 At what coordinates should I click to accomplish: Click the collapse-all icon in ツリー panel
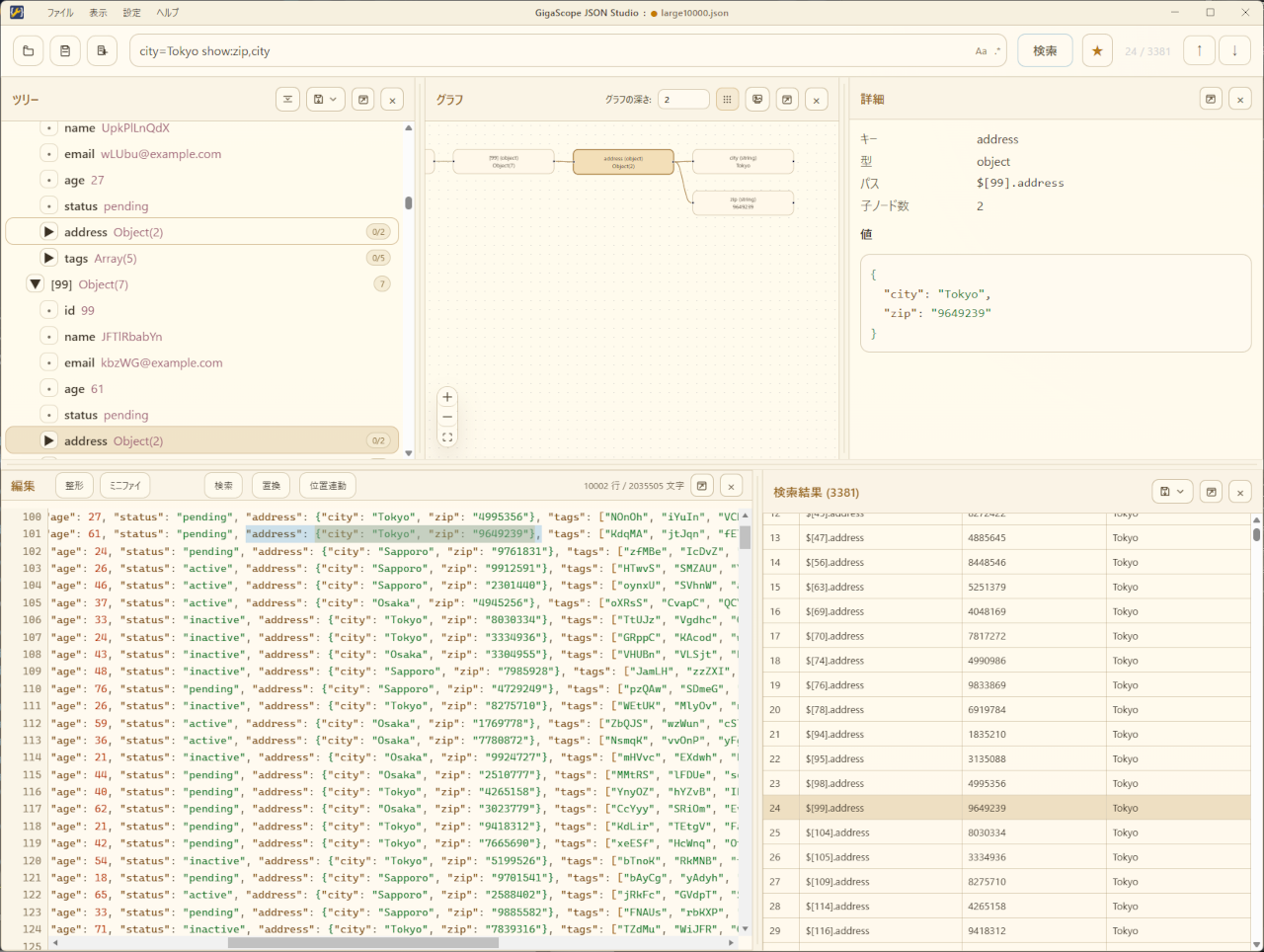[x=287, y=100]
